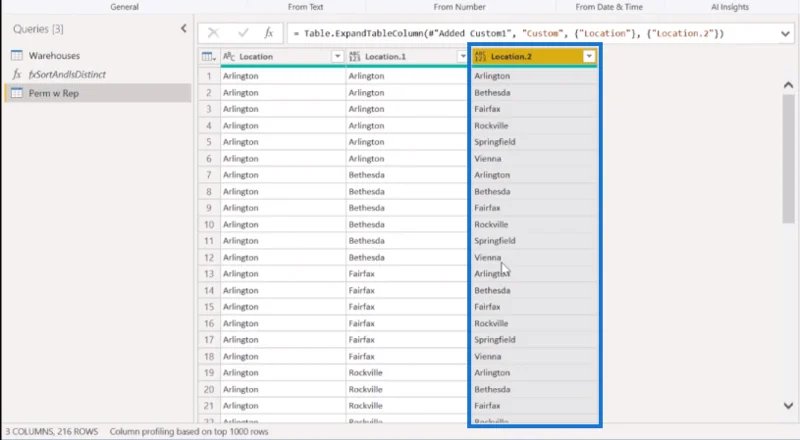This screenshot has width=800, height=440.
Task: Click the vertical scrollbar thumb
Action: click(788, 158)
